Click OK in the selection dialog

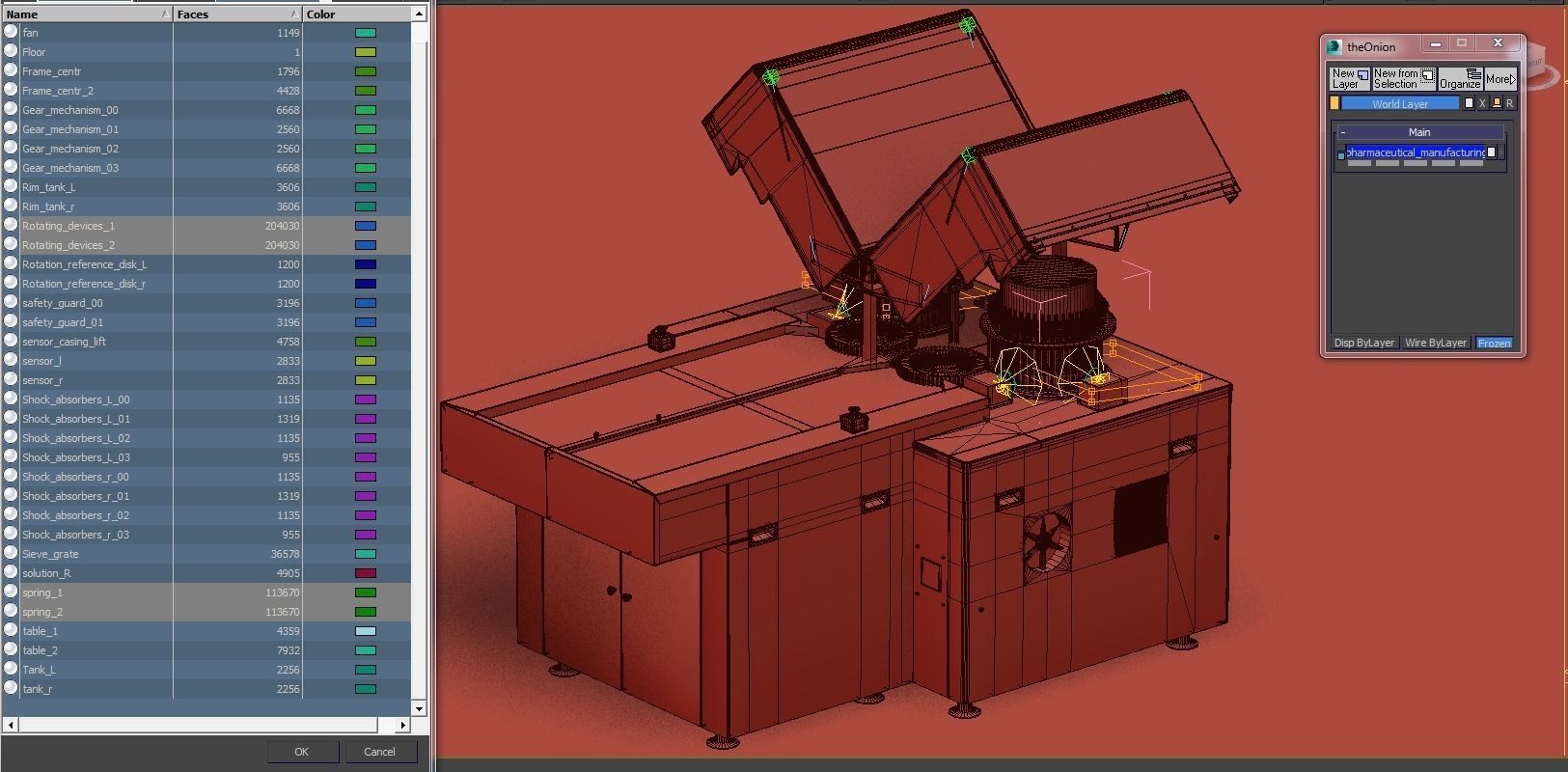click(302, 752)
